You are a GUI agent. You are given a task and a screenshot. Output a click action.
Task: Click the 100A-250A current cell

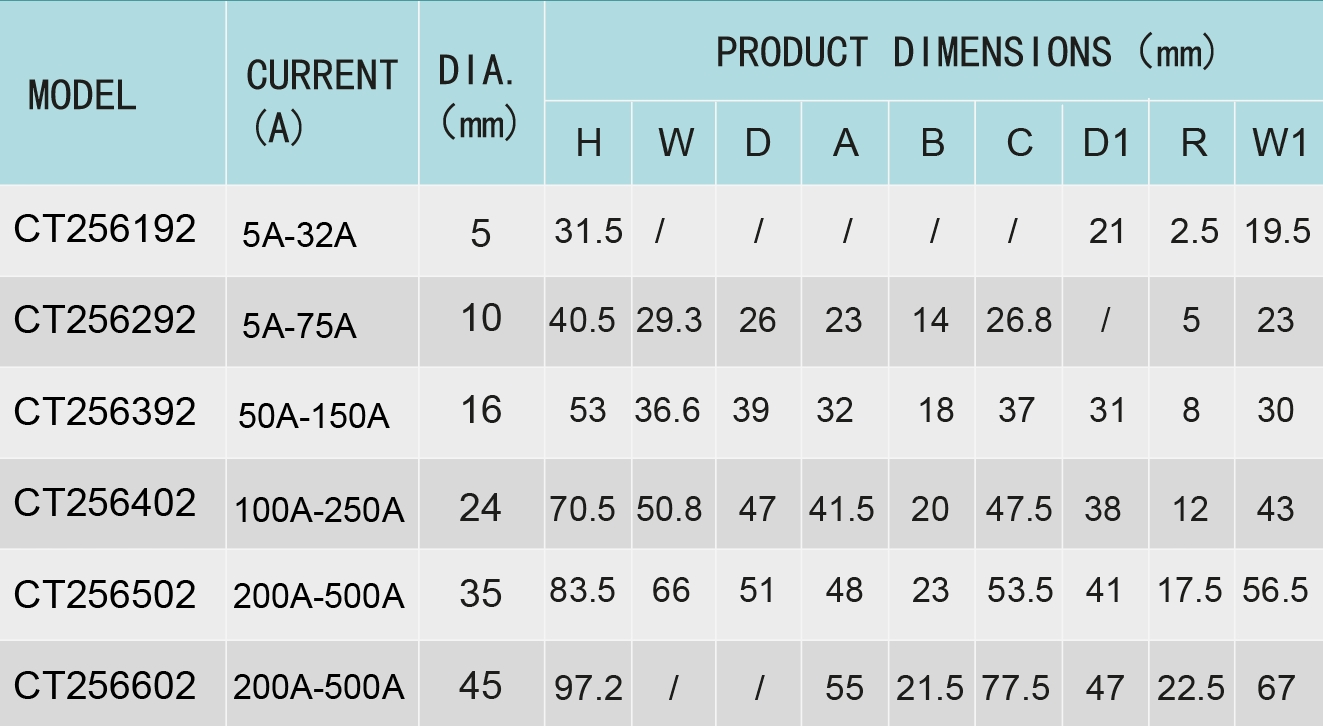pyautogui.click(x=319, y=510)
